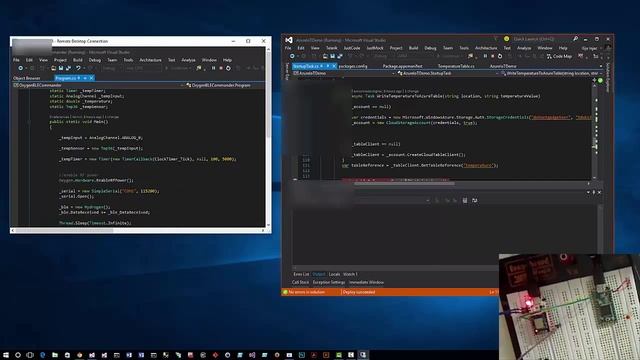Click the yellow feedback smiley icon
640x360 pixels.
[506, 39]
